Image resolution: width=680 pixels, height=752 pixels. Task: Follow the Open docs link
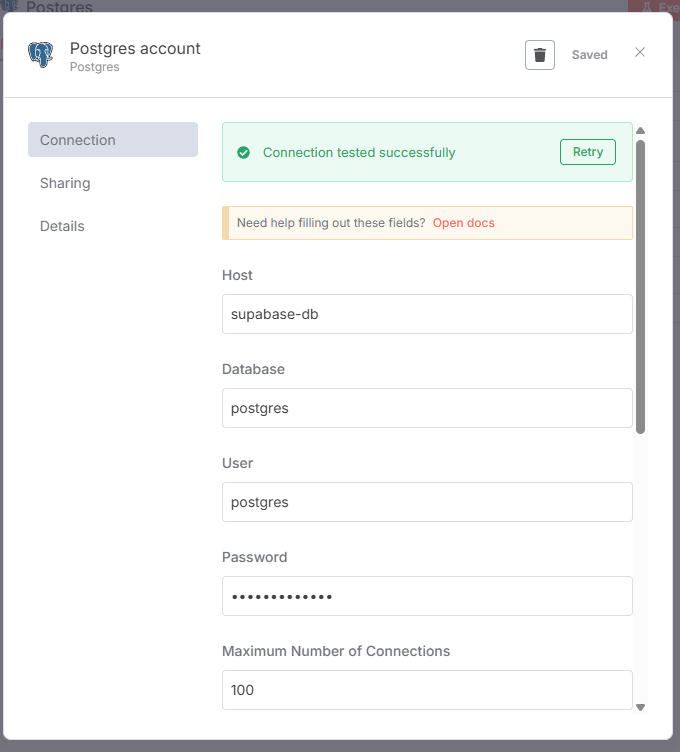point(463,223)
